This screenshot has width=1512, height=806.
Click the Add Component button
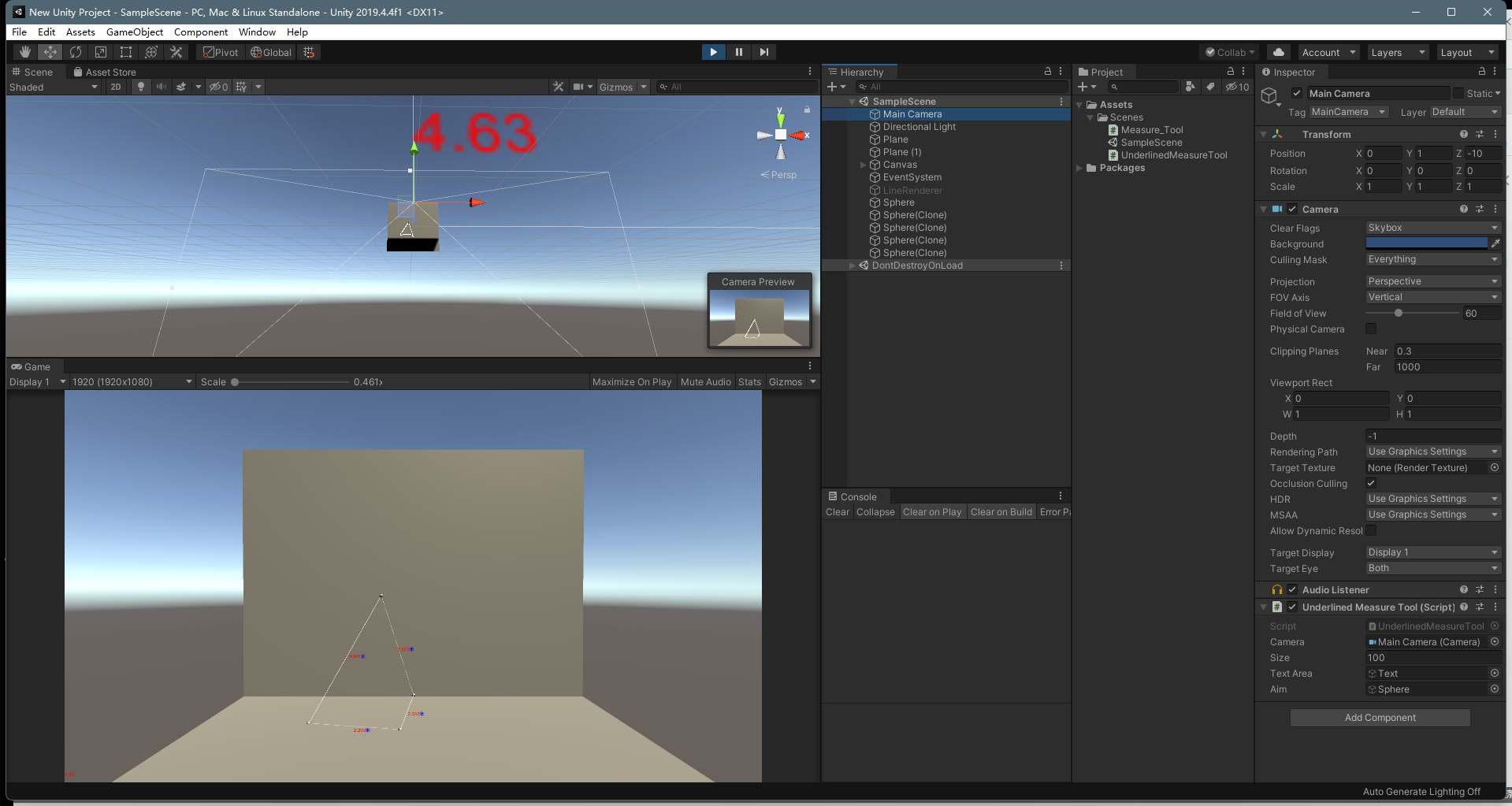click(1380, 717)
